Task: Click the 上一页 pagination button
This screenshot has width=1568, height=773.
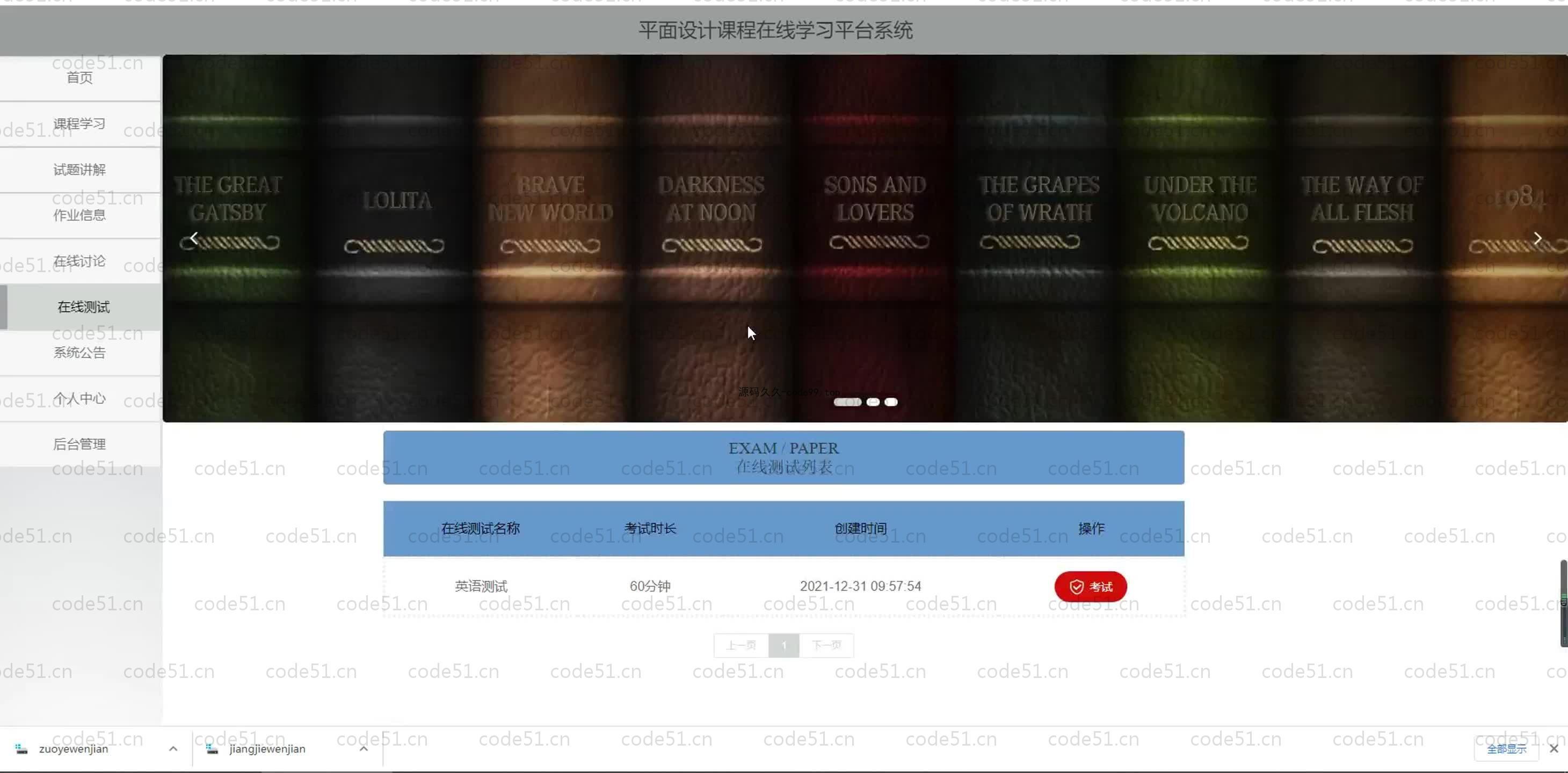Action: [742, 645]
